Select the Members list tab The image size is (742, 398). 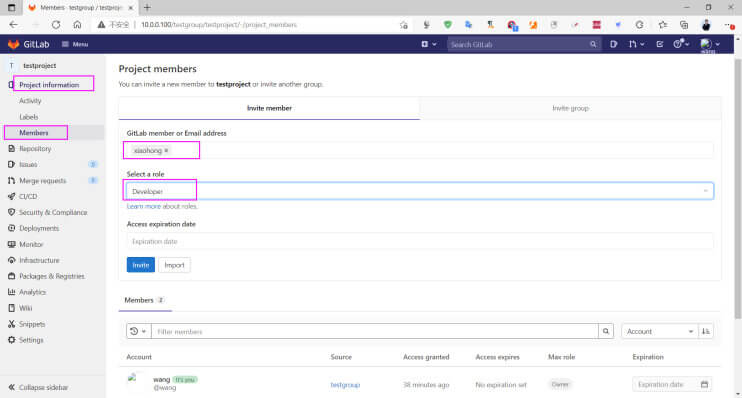144,300
